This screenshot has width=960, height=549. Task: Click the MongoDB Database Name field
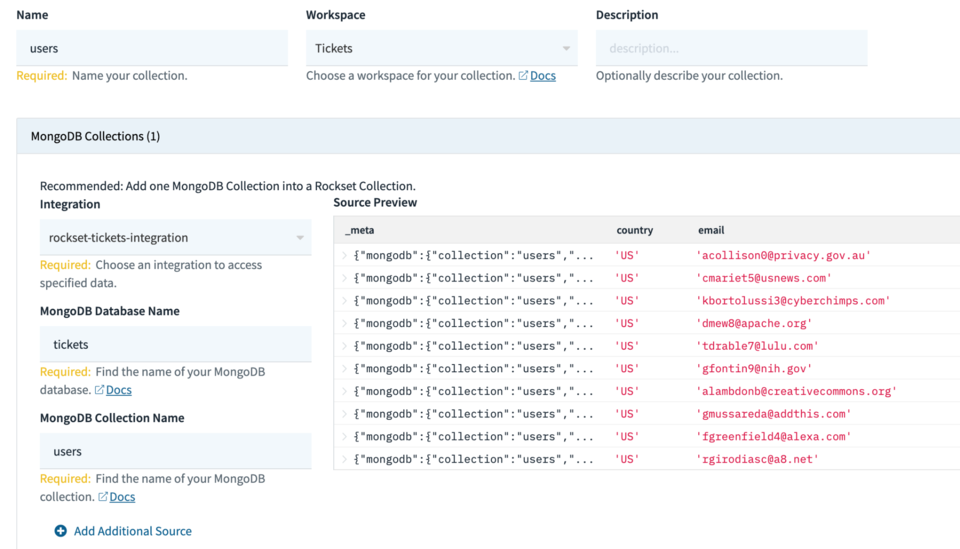(176, 345)
